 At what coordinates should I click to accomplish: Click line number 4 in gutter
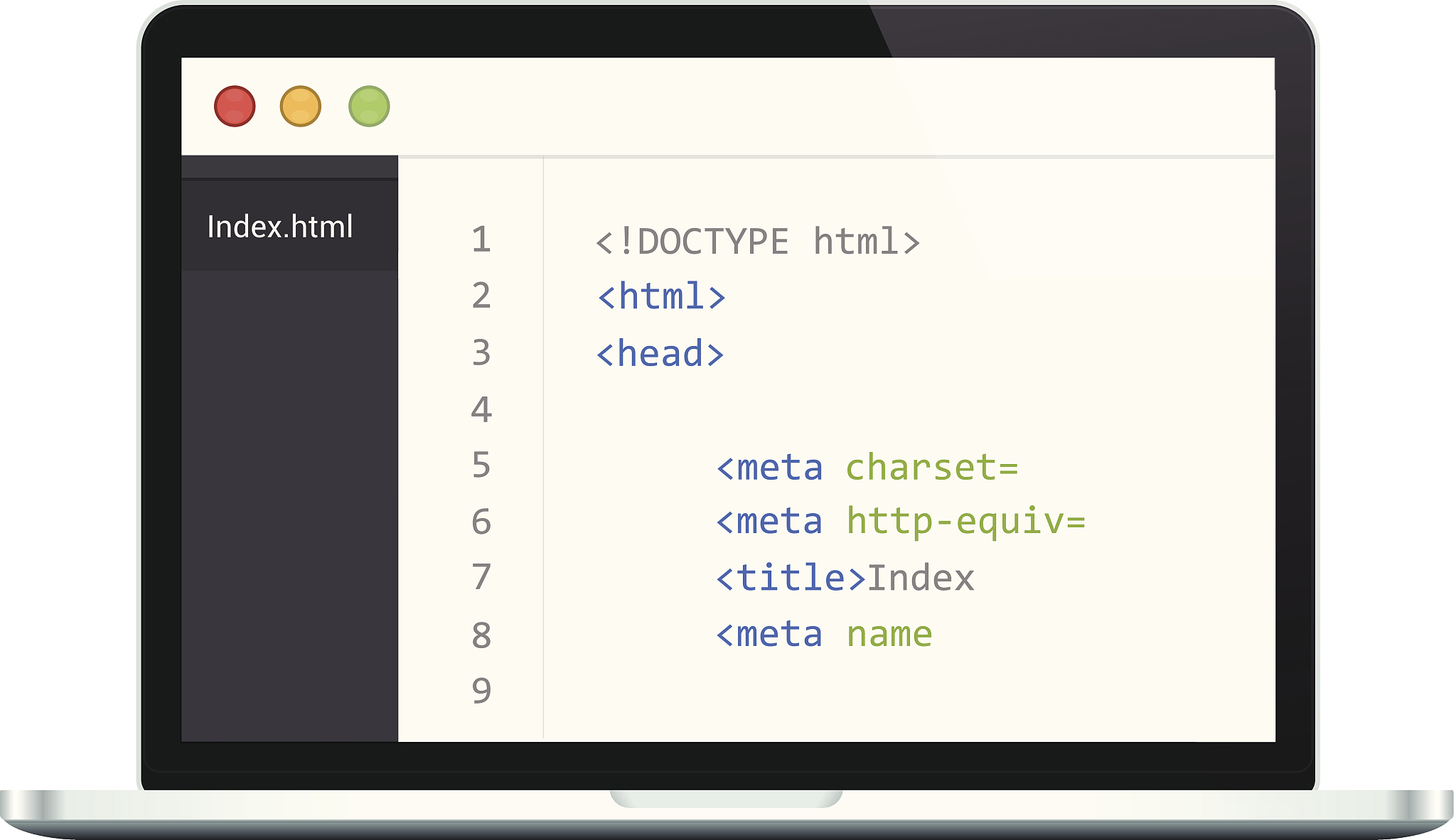tap(481, 409)
